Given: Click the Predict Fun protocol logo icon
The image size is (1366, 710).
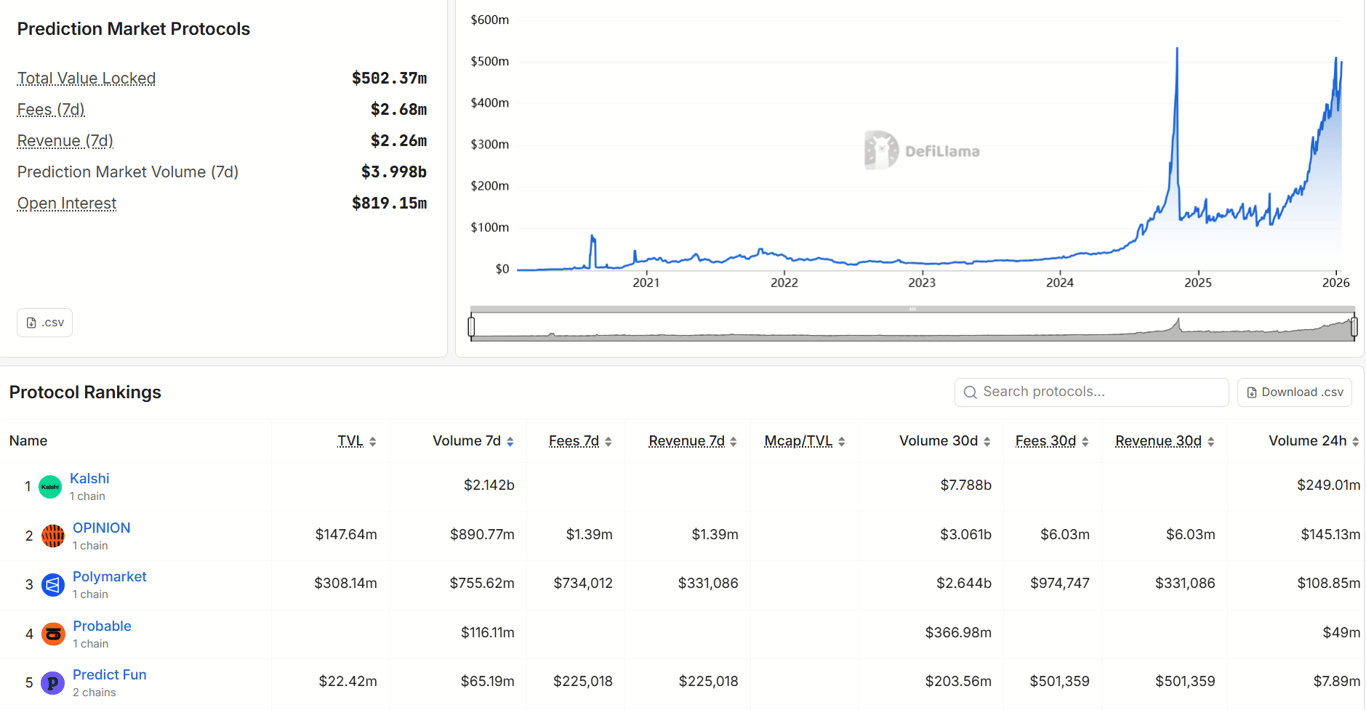Looking at the screenshot, I should pyautogui.click(x=53, y=682).
